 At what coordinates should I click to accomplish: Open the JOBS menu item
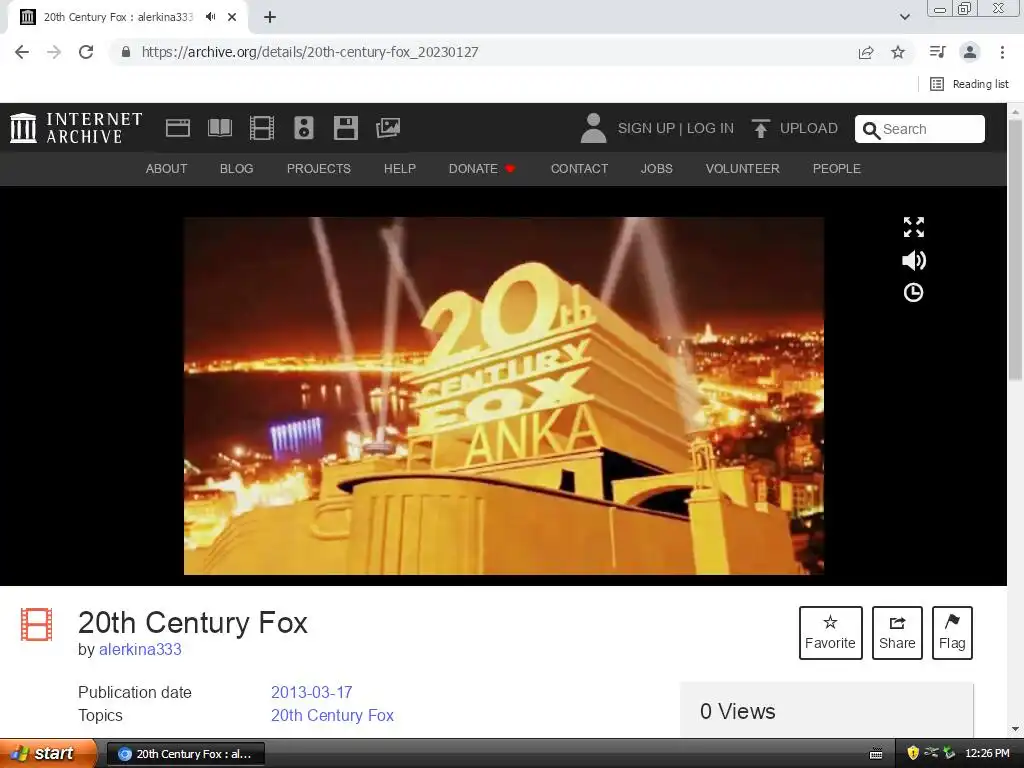pos(656,168)
